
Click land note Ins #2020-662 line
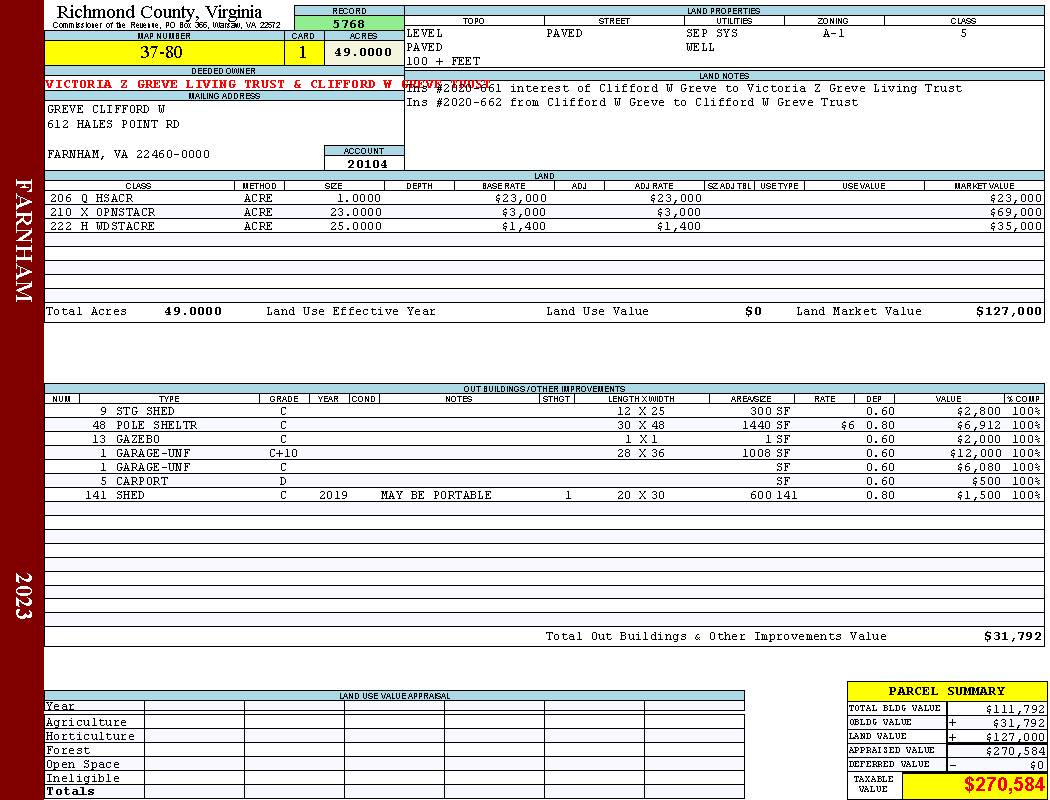[632, 102]
